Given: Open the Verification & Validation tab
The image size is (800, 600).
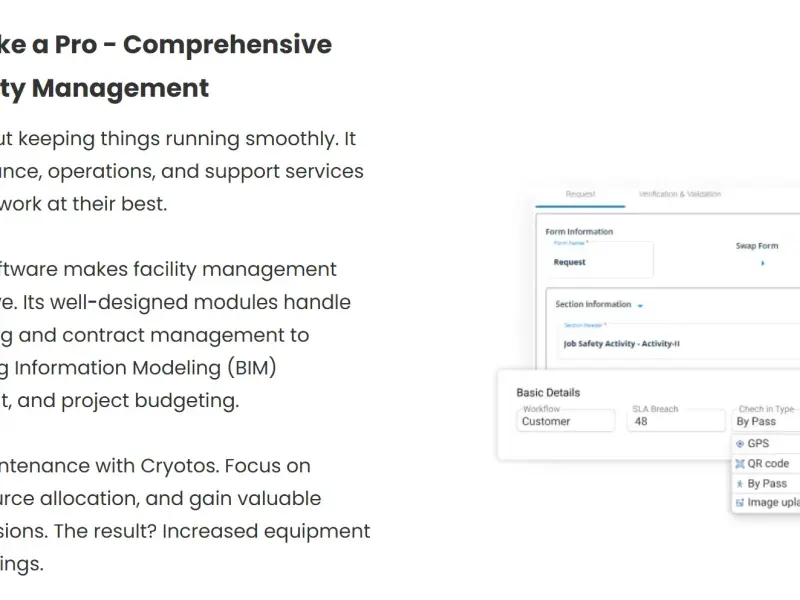Looking at the screenshot, I should click(680, 194).
